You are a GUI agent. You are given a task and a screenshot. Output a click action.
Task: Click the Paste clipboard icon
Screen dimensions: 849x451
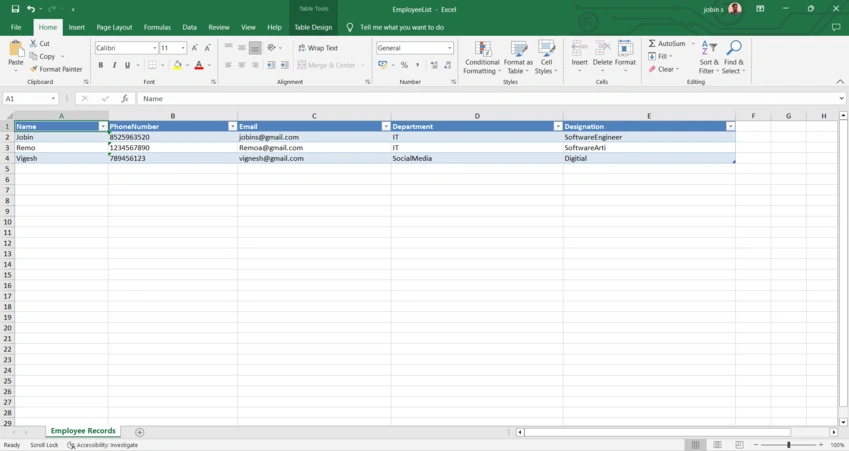coord(16,49)
